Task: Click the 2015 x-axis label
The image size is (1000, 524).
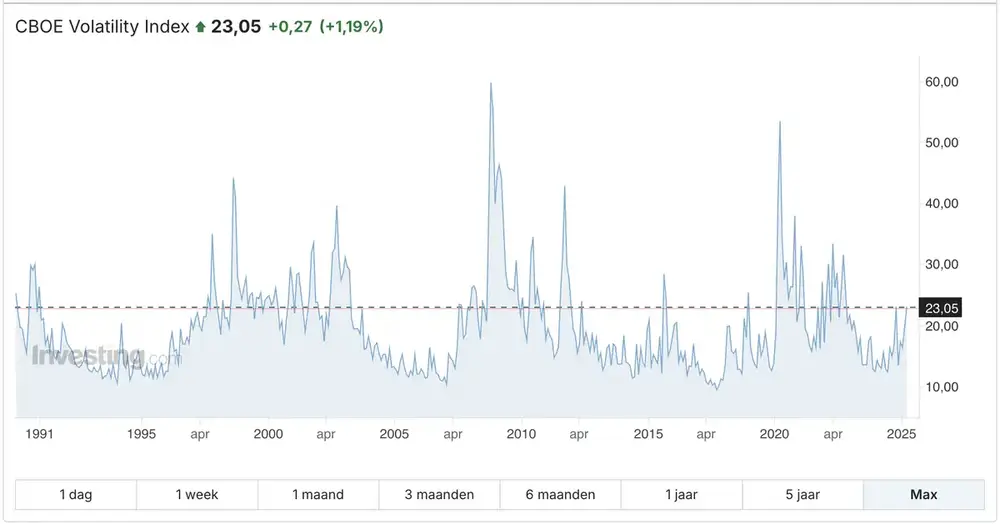Action: (x=649, y=434)
